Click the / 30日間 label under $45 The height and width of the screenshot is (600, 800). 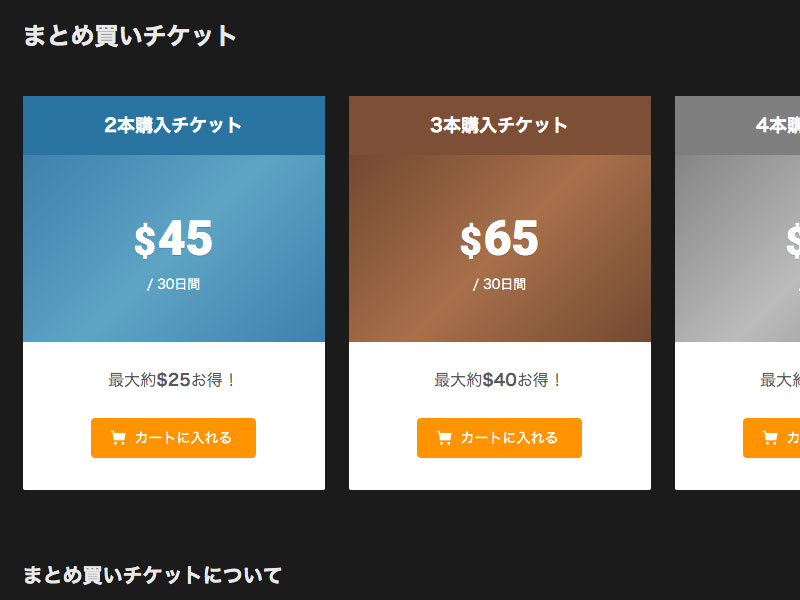[x=173, y=284]
